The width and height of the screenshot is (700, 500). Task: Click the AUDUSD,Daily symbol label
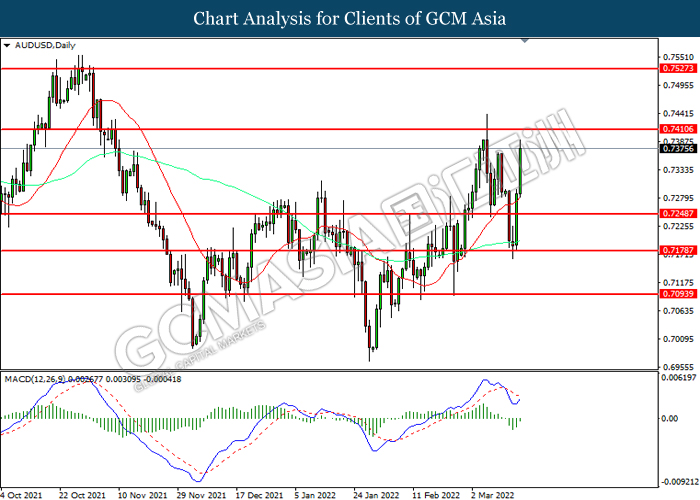pos(45,46)
